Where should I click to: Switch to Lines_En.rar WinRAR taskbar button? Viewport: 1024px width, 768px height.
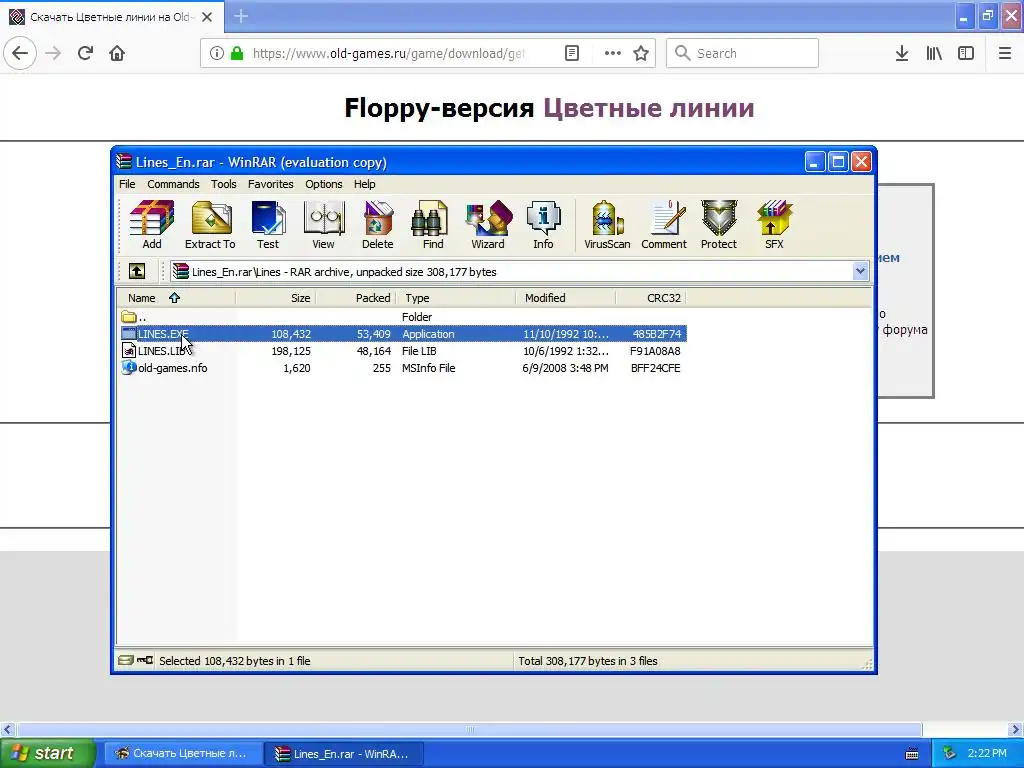pos(344,754)
